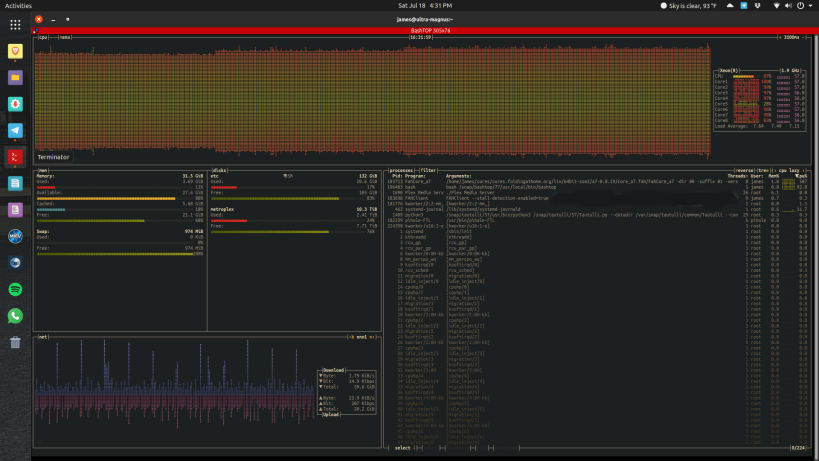The width and height of the screenshot is (819, 461).
Task: Open WhatsApp from the dock
Action: click(15, 315)
